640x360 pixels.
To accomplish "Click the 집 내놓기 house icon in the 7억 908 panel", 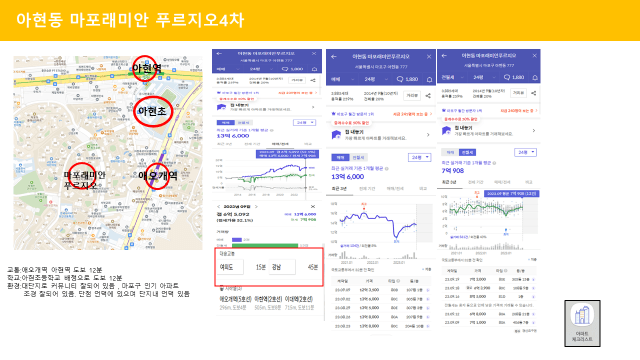I will tap(447, 131).
